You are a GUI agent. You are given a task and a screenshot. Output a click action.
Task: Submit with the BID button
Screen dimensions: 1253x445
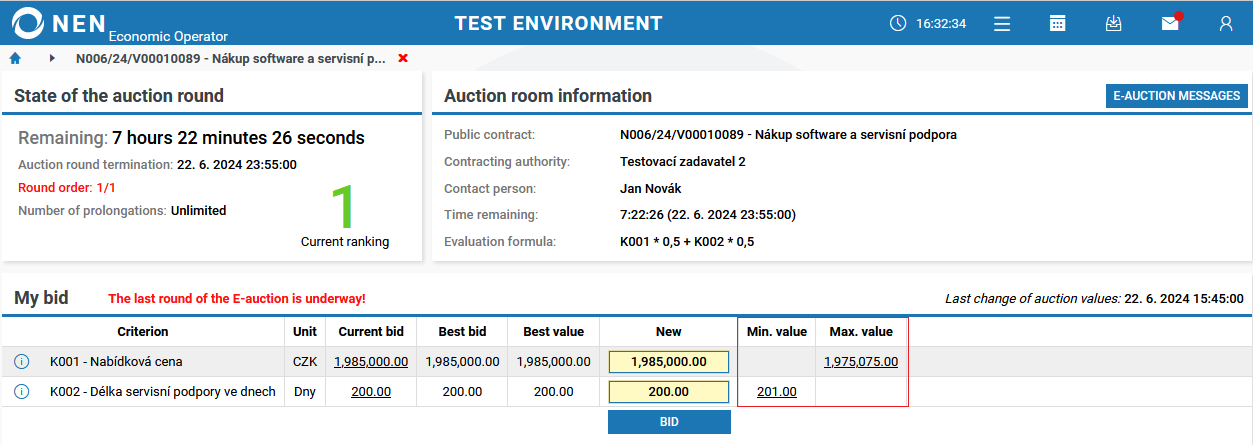669,422
